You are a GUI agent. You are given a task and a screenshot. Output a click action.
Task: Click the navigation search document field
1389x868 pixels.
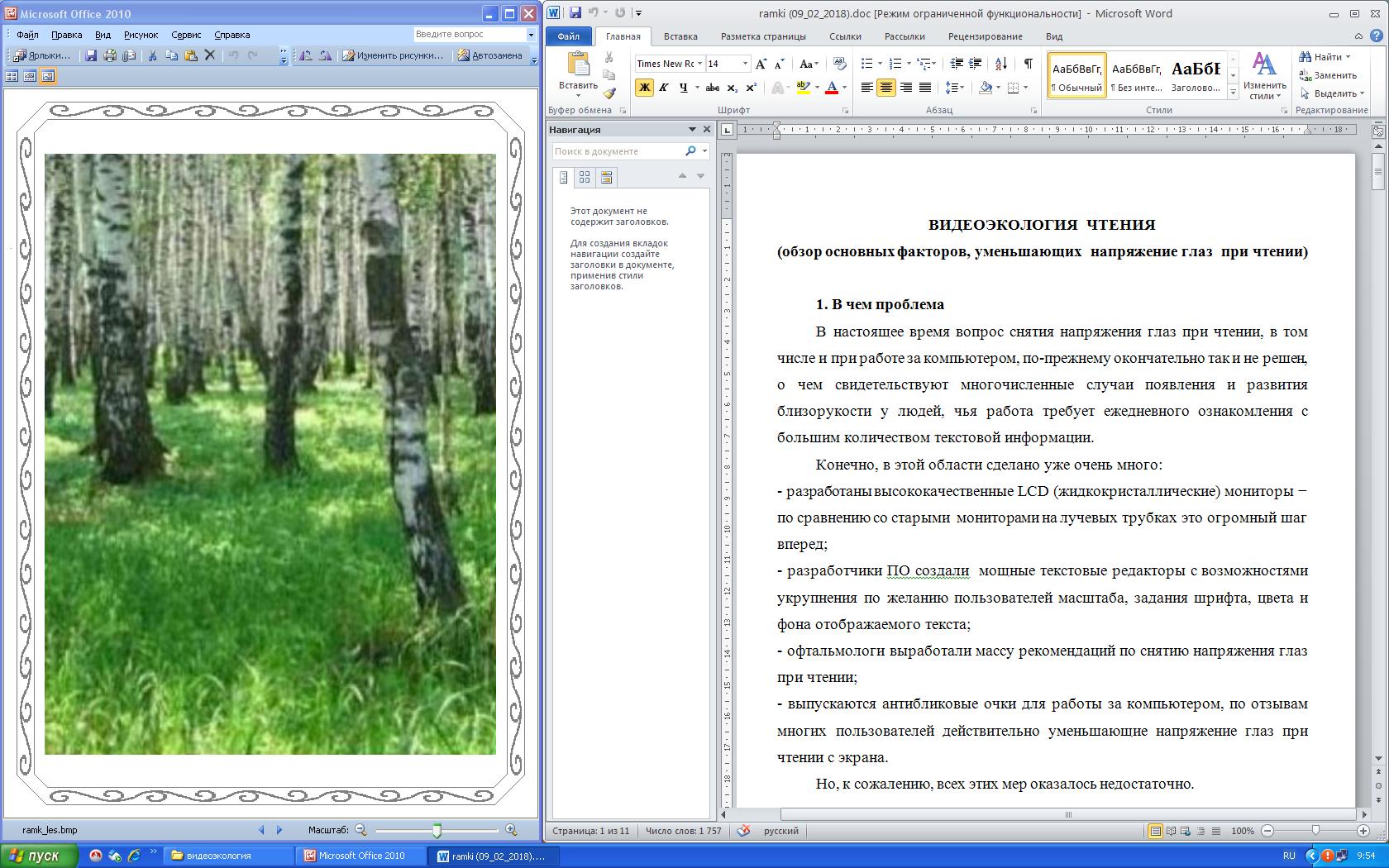click(x=617, y=151)
